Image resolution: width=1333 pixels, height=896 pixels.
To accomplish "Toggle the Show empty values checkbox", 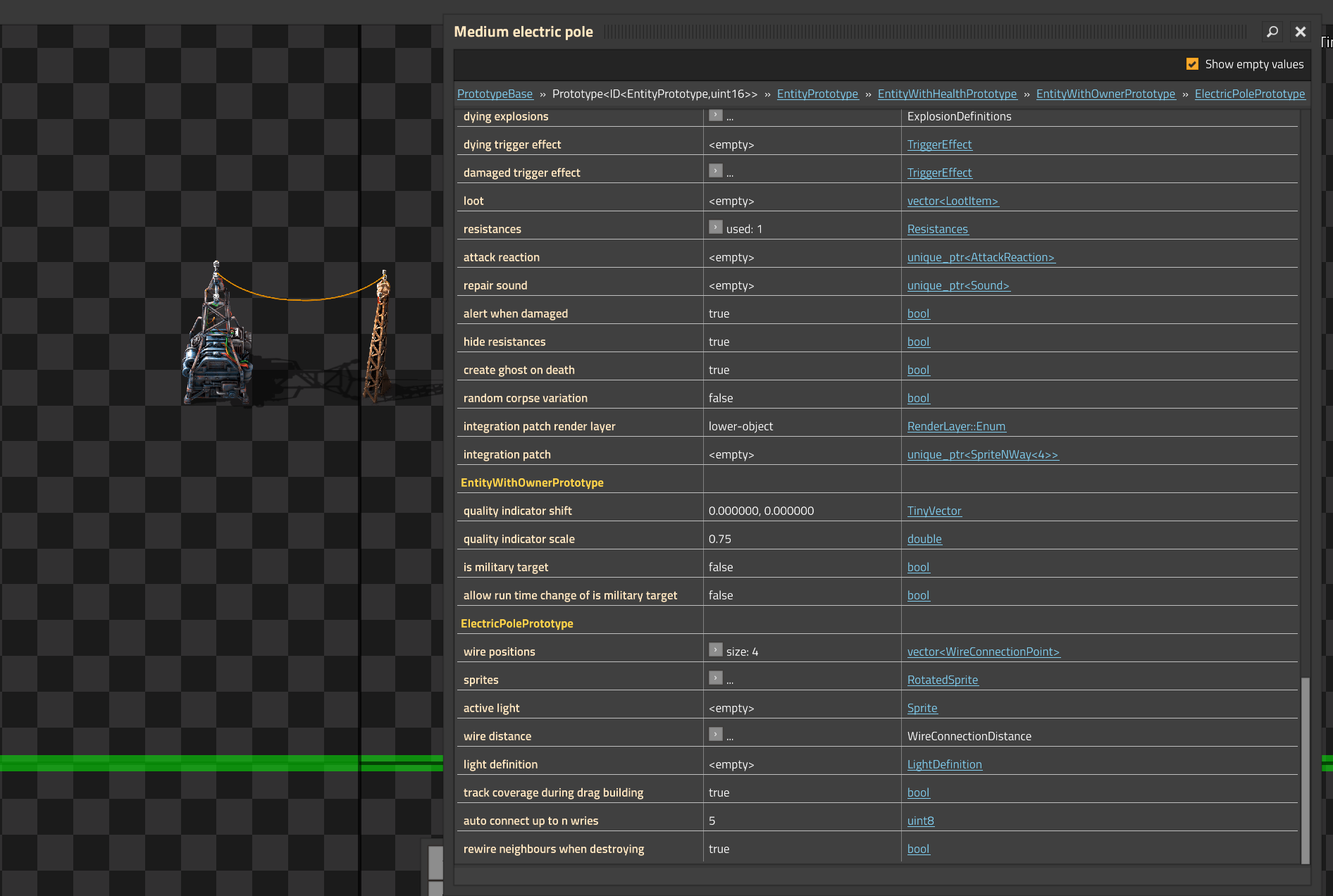I will pos(1192,64).
